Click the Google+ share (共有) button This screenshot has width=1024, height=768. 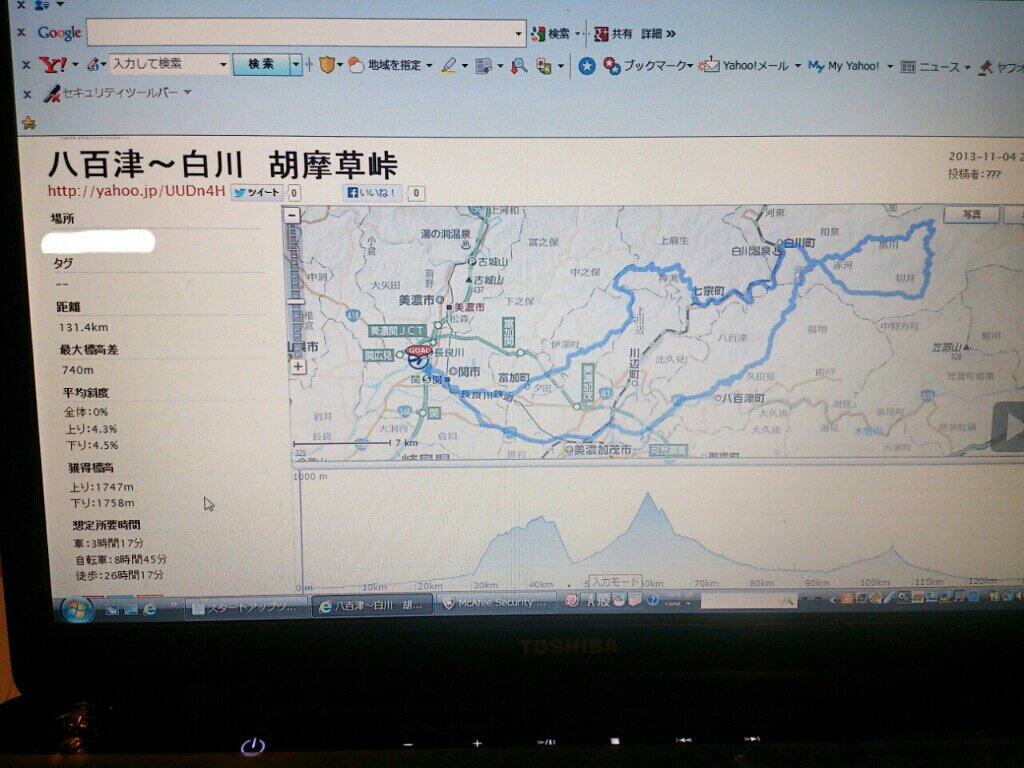pos(613,33)
